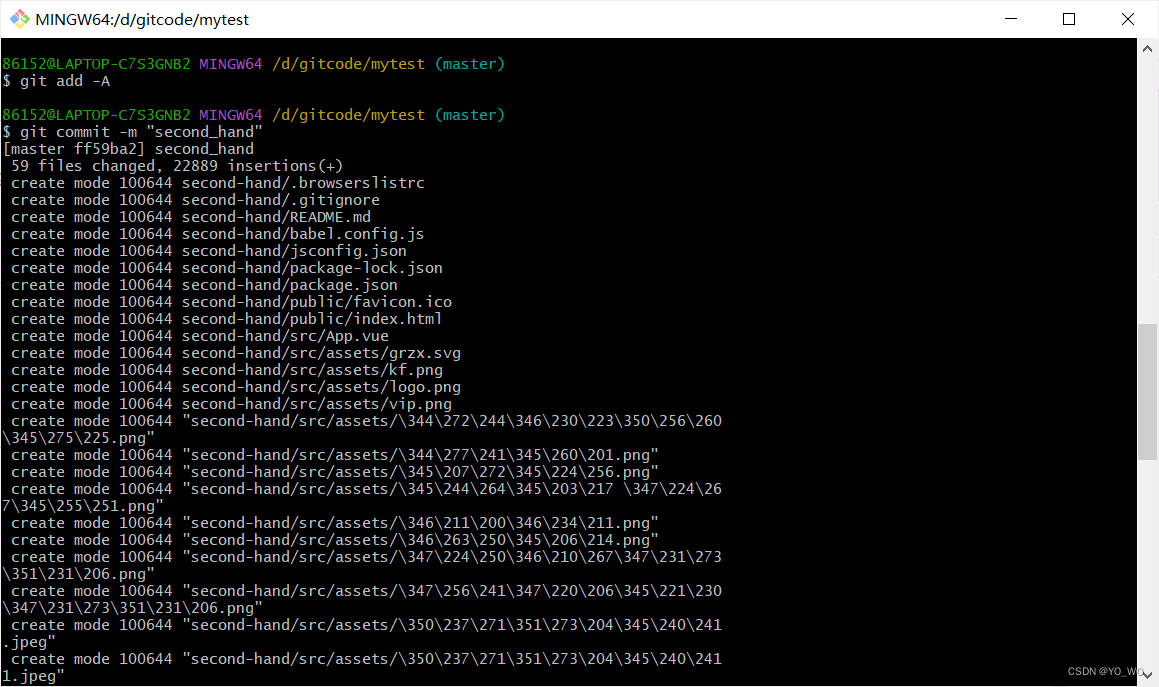Viewport: 1159px width, 687px height.
Task: Click the second-hand/.gitignore line
Action: point(195,200)
